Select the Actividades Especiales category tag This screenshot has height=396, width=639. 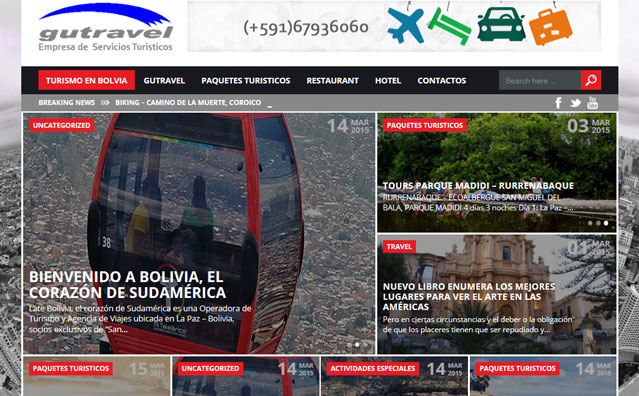click(x=372, y=368)
